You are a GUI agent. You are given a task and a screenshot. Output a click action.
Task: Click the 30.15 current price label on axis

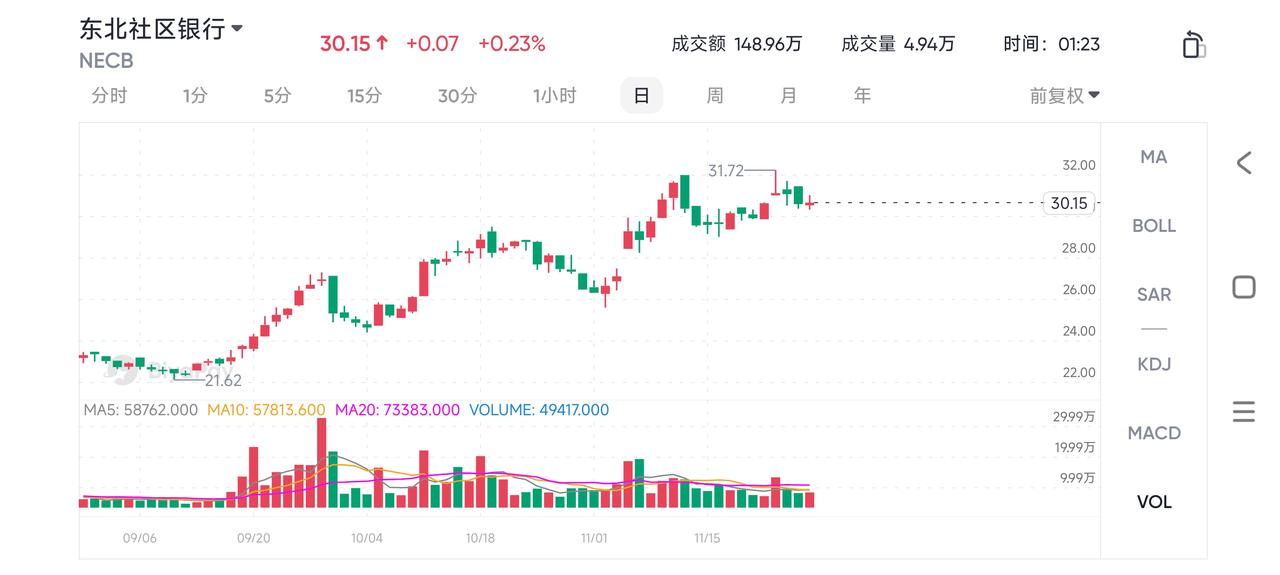click(x=1068, y=203)
